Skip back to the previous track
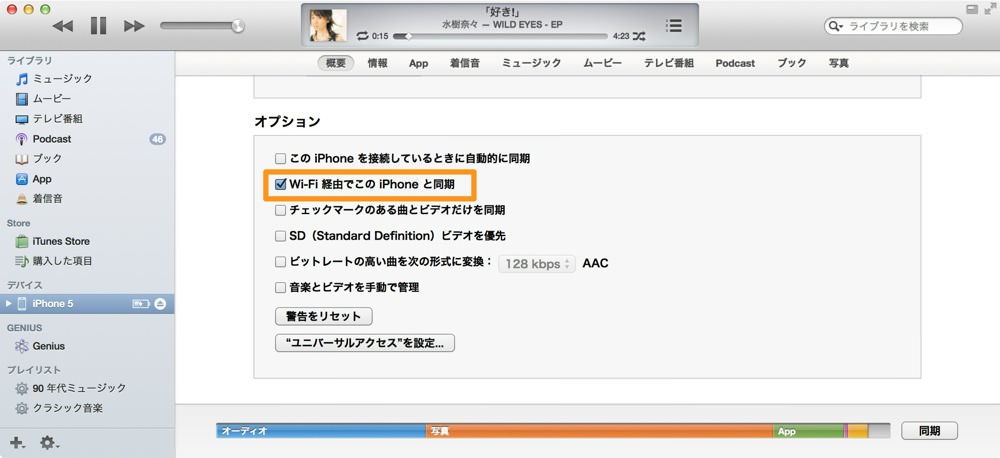The width and height of the screenshot is (1000, 458). click(x=62, y=26)
